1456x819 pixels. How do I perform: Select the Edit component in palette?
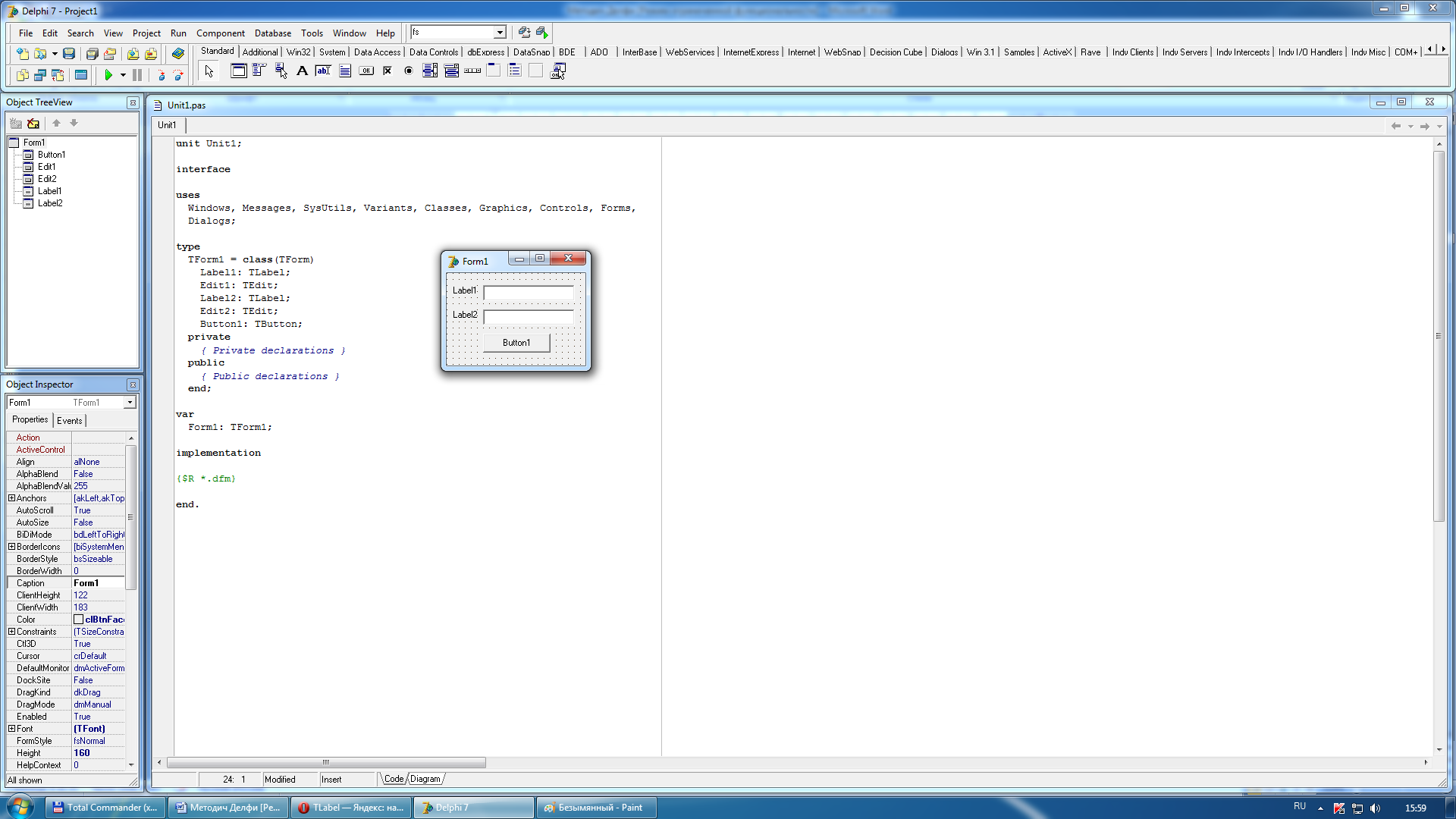click(x=323, y=71)
